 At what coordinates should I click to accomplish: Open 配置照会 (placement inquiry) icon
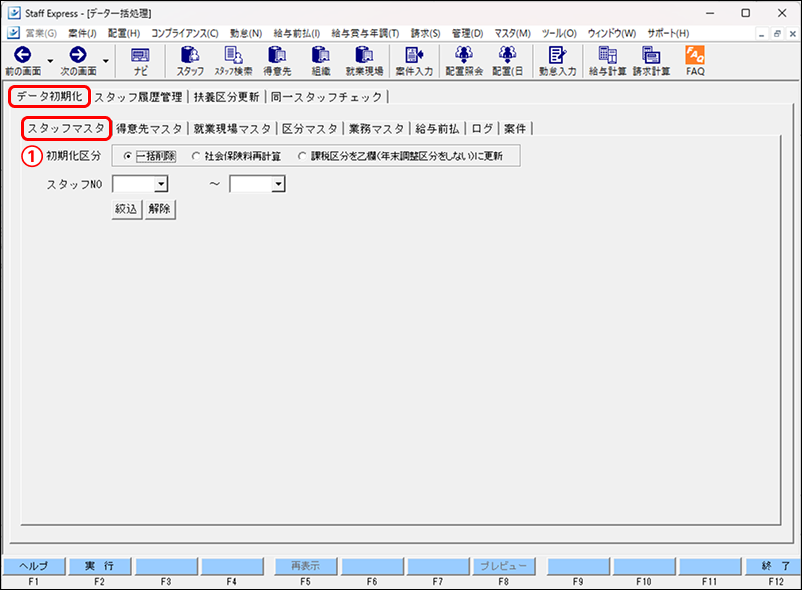click(463, 62)
